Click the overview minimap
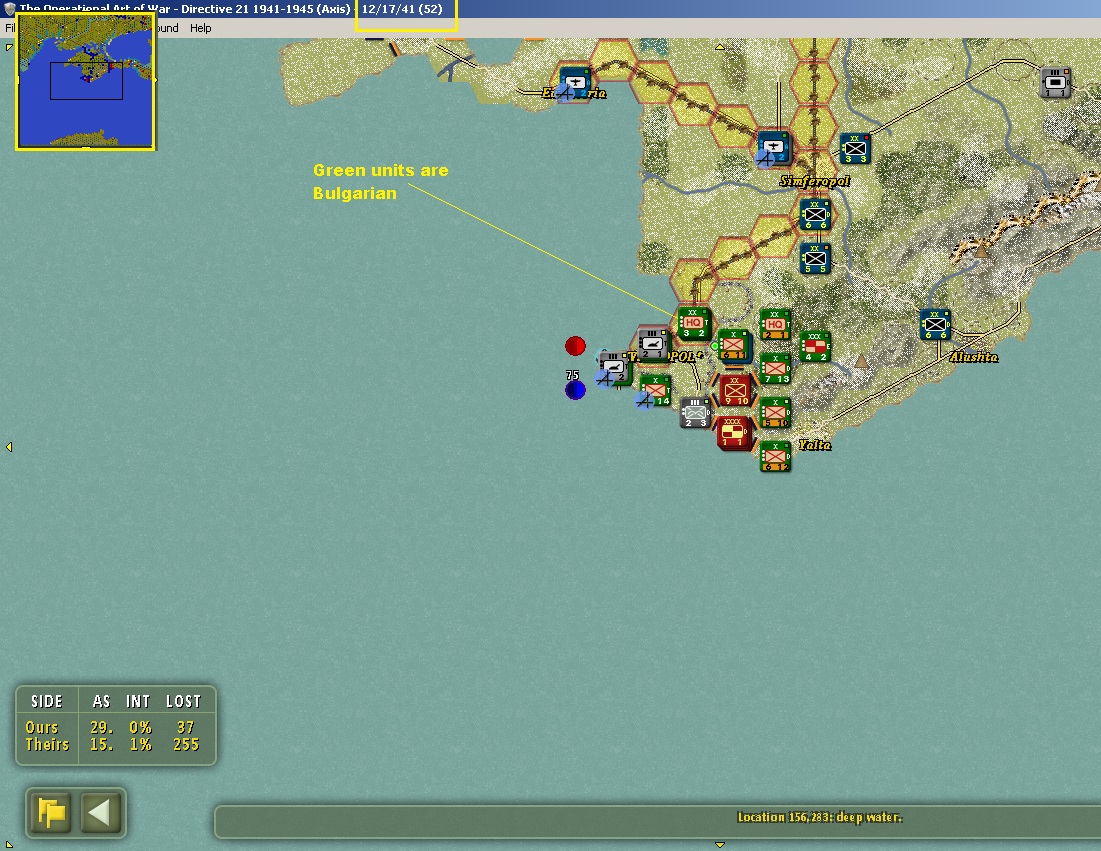The image size is (1101, 851). pyautogui.click(x=85, y=81)
